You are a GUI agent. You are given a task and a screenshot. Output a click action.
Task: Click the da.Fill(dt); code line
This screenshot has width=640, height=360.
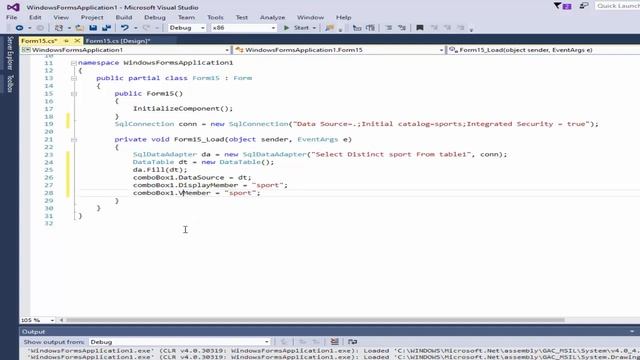point(160,170)
